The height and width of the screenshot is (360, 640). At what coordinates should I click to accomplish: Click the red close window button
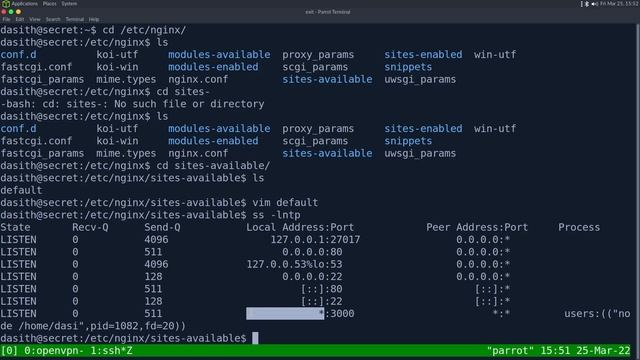4,12
